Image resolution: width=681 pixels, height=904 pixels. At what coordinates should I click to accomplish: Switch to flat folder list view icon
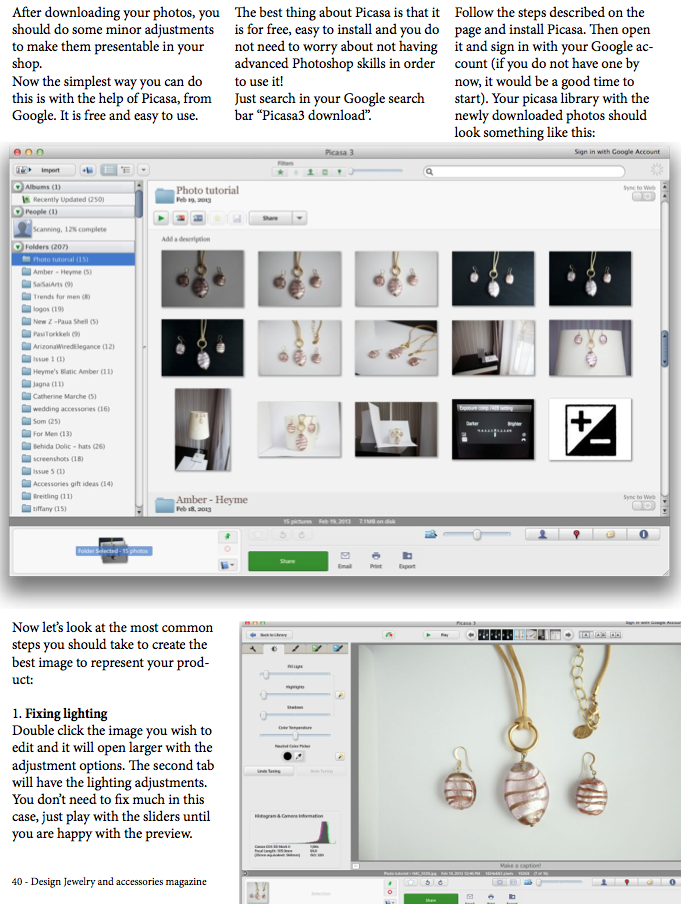pyautogui.click(x=108, y=170)
